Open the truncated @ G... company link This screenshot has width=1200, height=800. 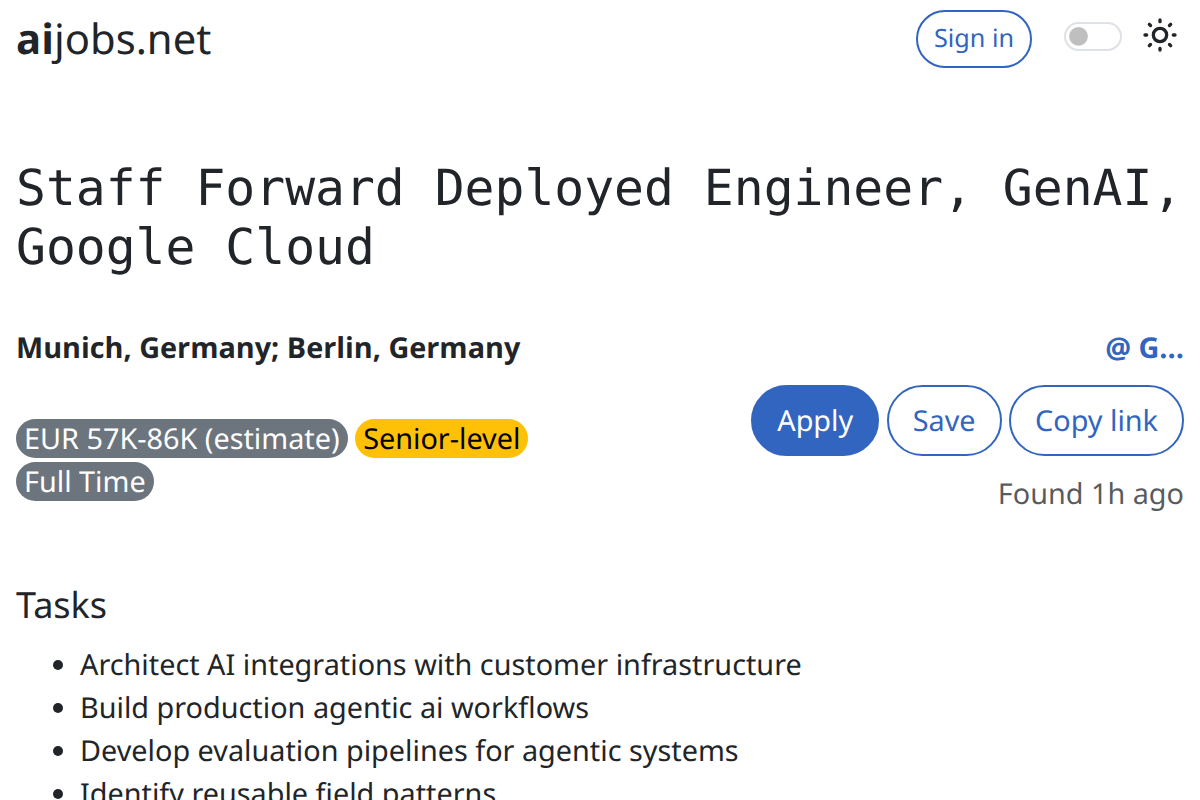(1144, 348)
